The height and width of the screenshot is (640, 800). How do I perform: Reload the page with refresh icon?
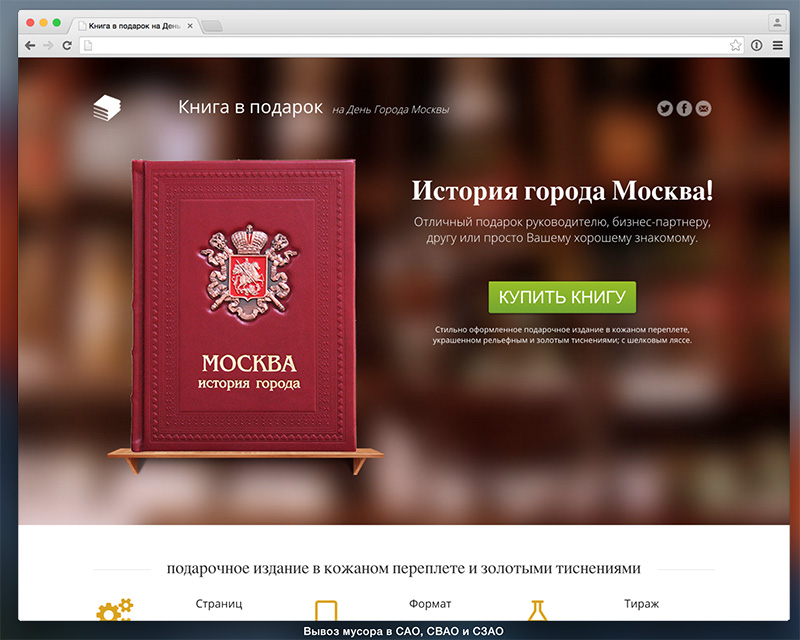67,45
